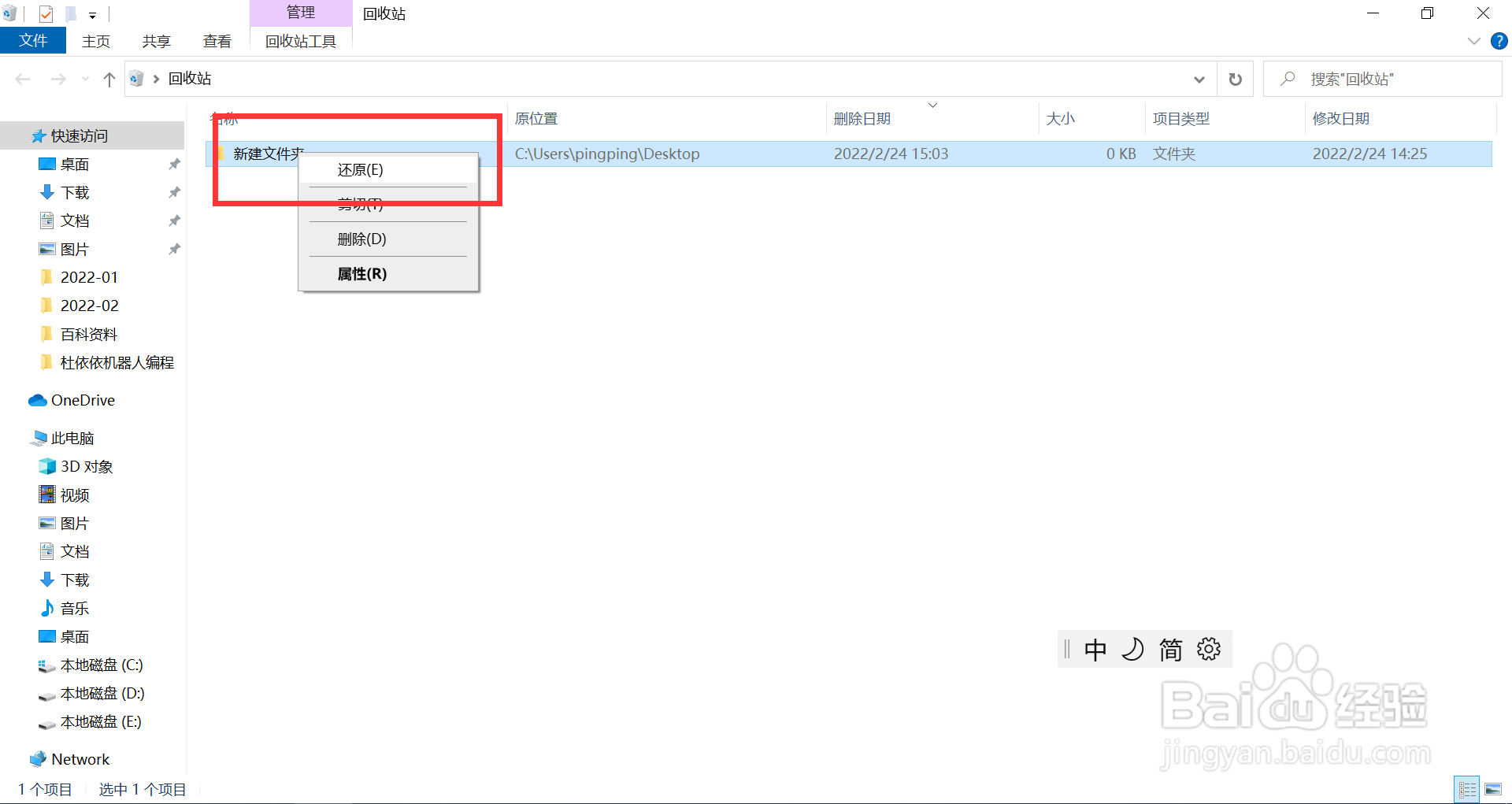Sort by 删除日期 column header

tap(862, 119)
